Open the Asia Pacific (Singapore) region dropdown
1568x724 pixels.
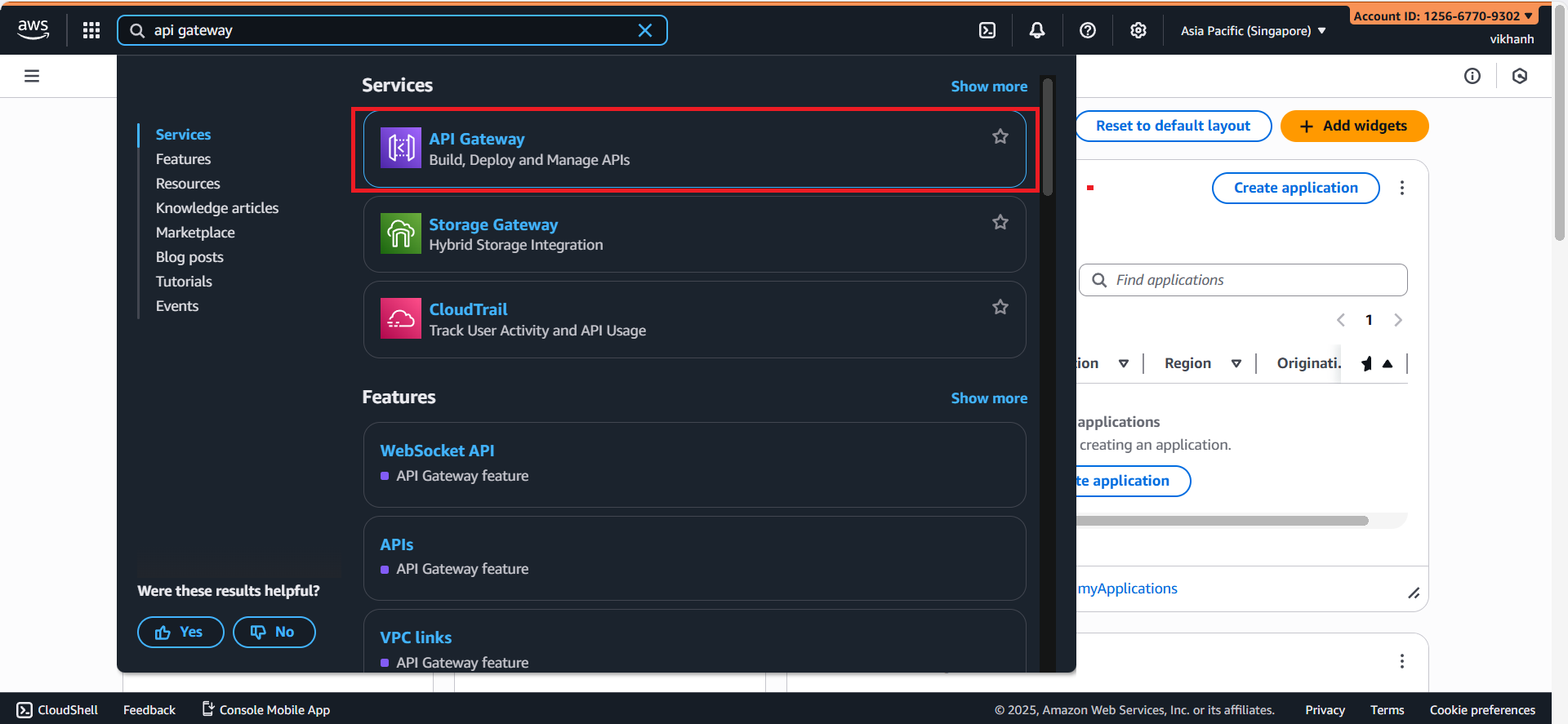click(1253, 31)
